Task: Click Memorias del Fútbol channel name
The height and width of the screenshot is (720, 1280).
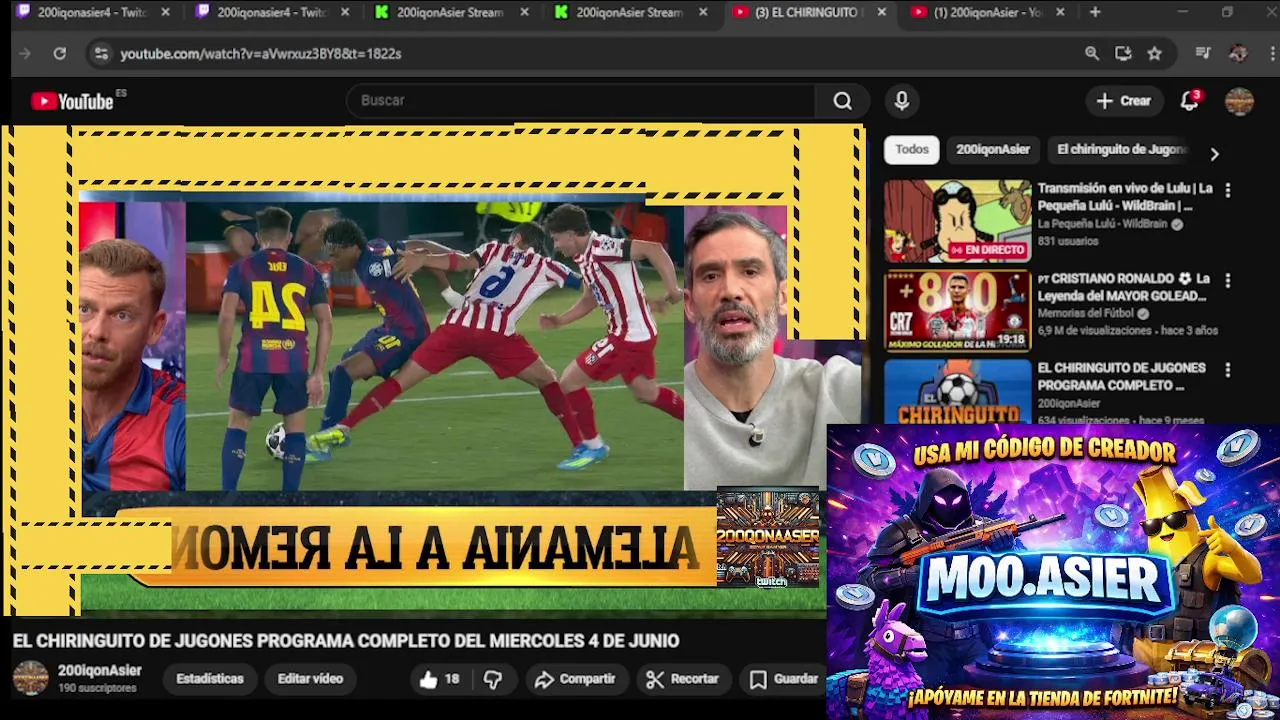Action: pyautogui.click(x=1086, y=313)
